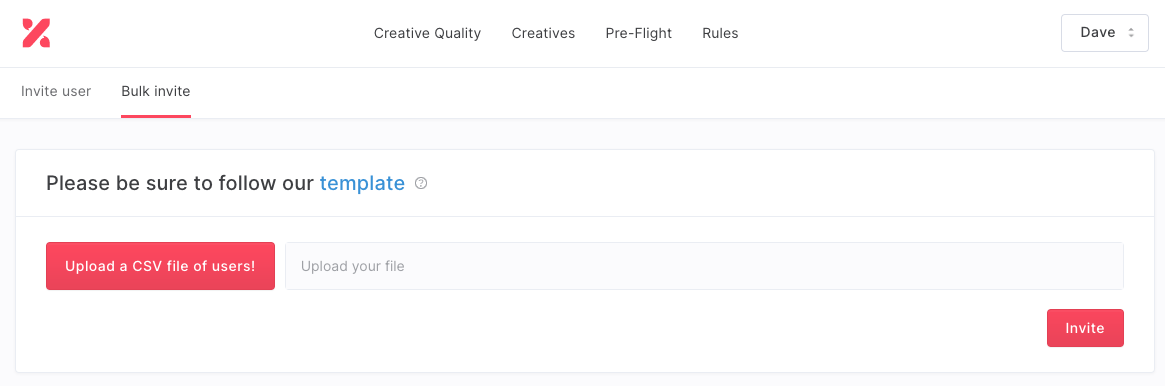Open the template link

pyautogui.click(x=362, y=183)
